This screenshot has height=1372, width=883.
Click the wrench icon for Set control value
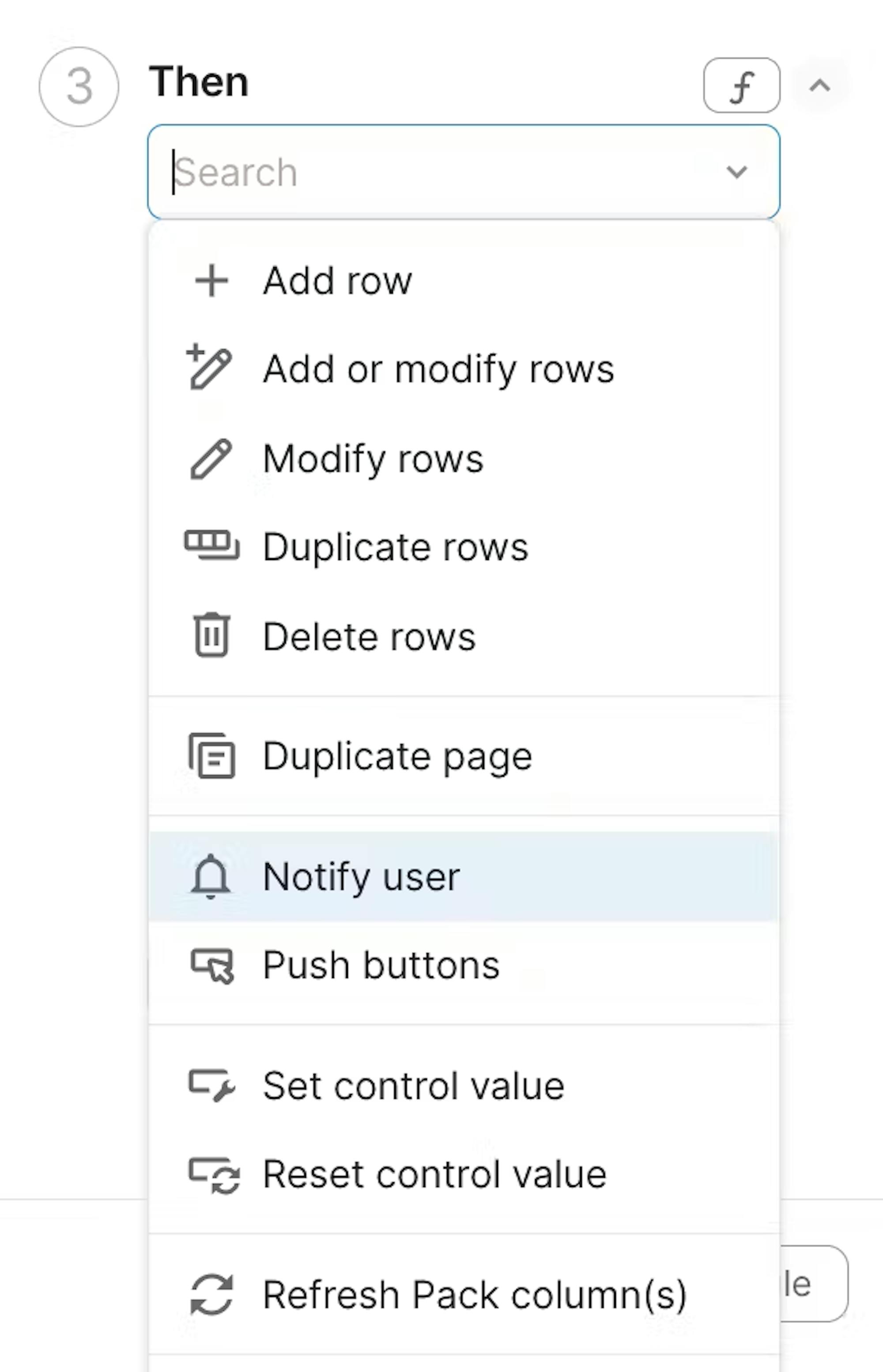click(x=211, y=1085)
